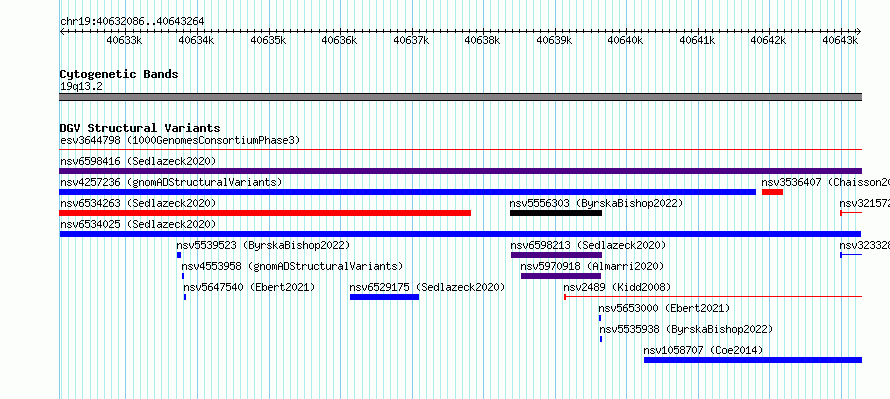Open the nsv2489 (Kidd2008) label
890x399 pixels.
617,287
